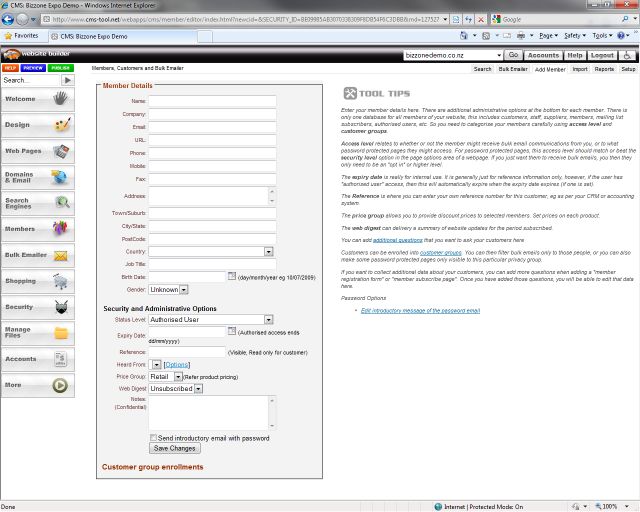This screenshot has height=512, width=640.
Task: Expand the Country dropdown
Action: pyautogui.click(x=268, y=252)
